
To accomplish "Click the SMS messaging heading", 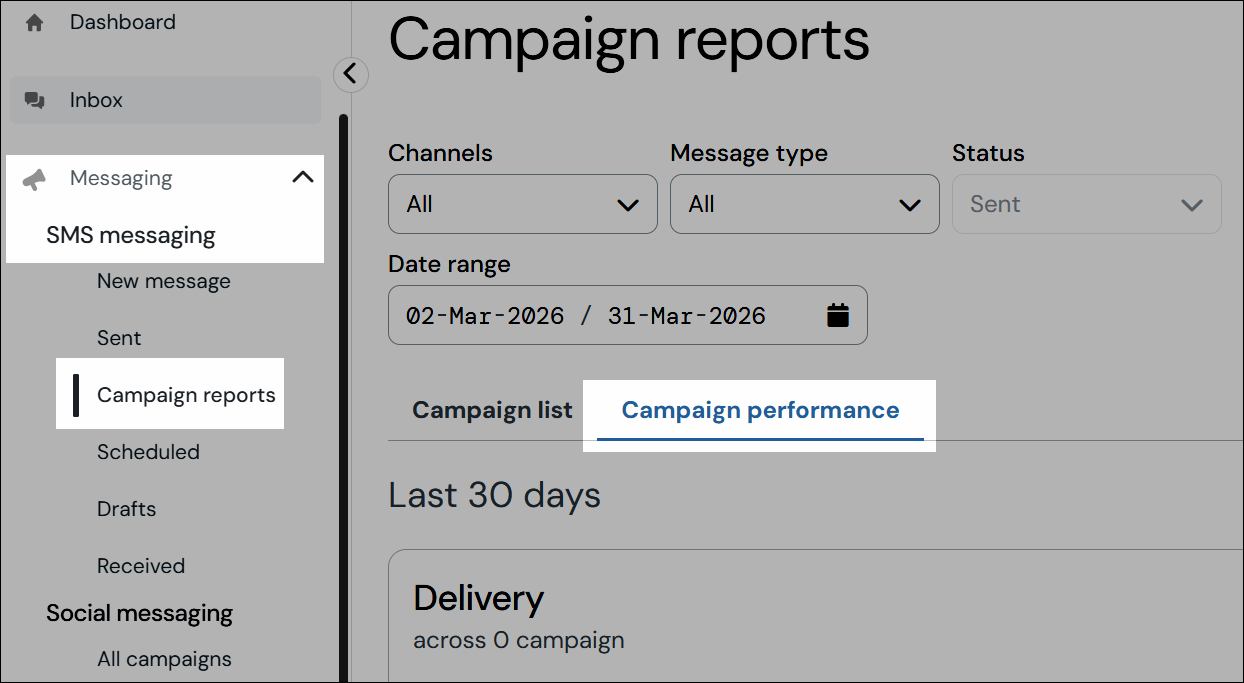I will [x=131, y=236].
